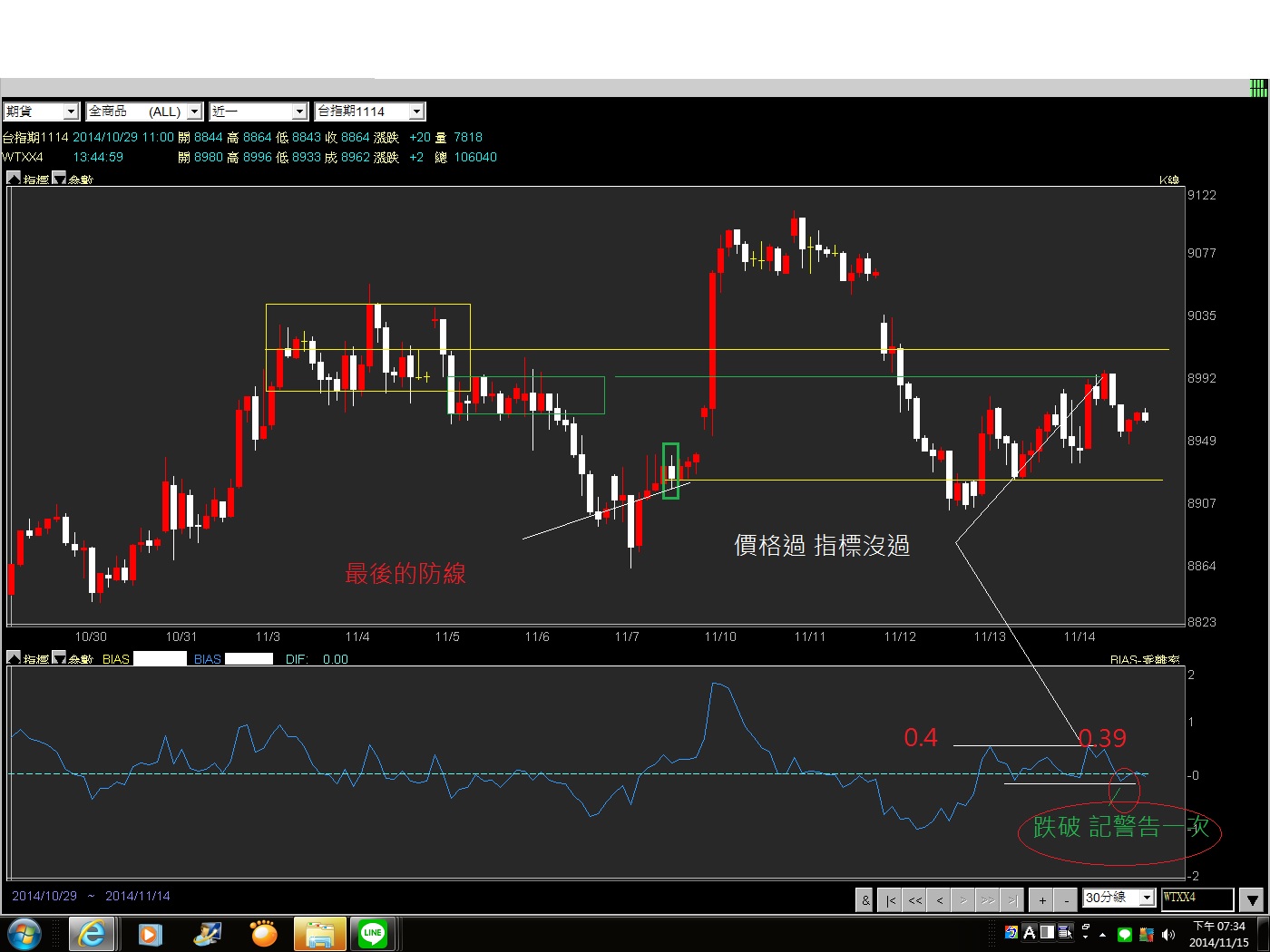Zoom out chart with - button

click(x=1067, y=899)
